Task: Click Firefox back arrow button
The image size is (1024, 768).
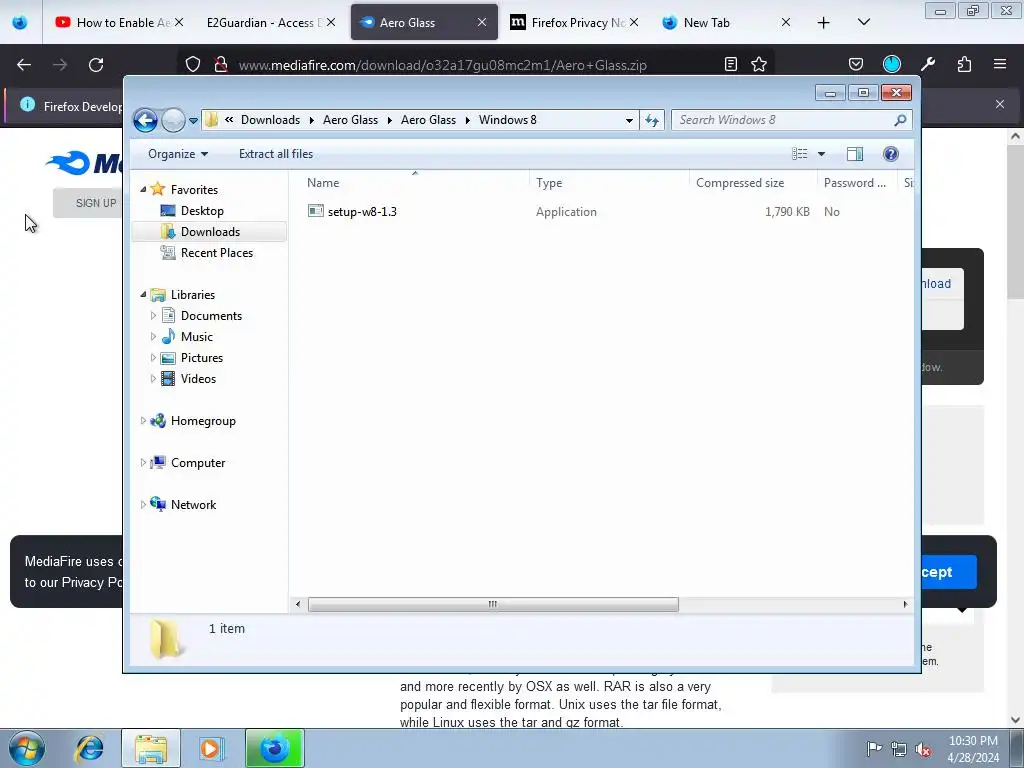Action: tap(24, 65)
